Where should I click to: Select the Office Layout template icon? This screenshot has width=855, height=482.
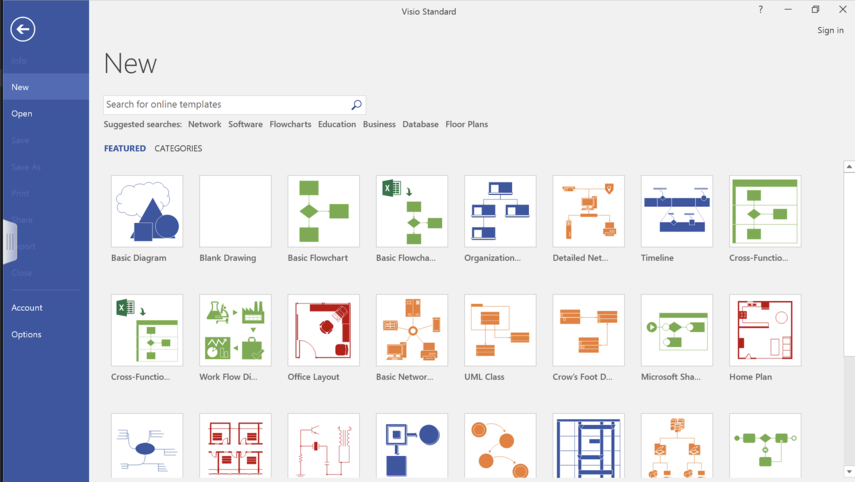323,330
